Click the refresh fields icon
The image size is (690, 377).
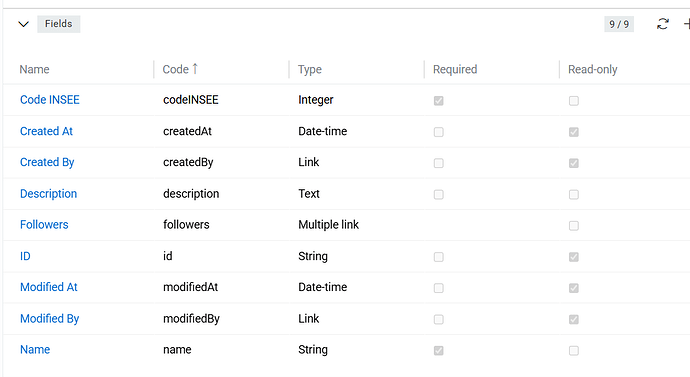pyautogui.click(x=663, y=24)
